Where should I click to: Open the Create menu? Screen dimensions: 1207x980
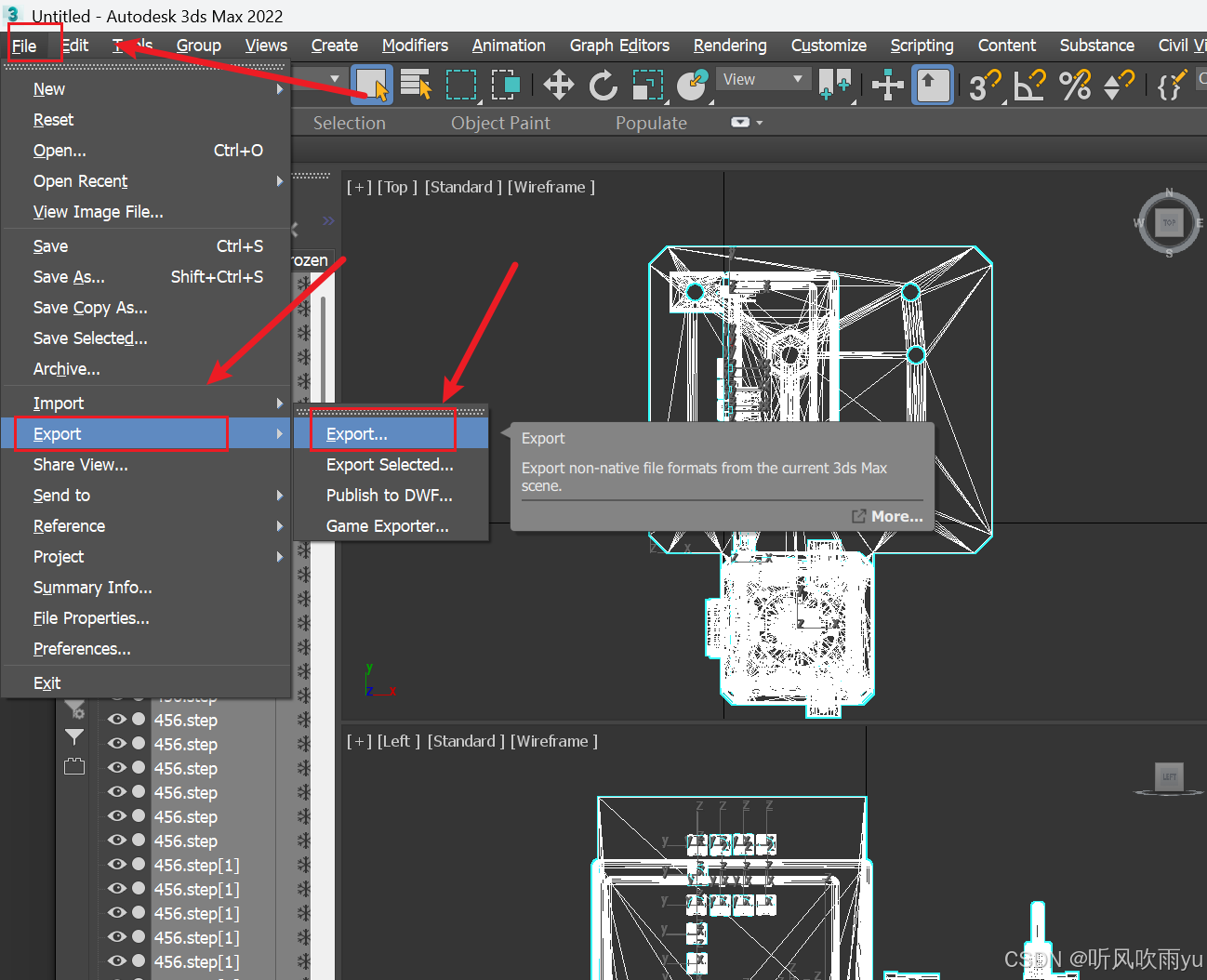pyautogui.click(x=335, y=46)
